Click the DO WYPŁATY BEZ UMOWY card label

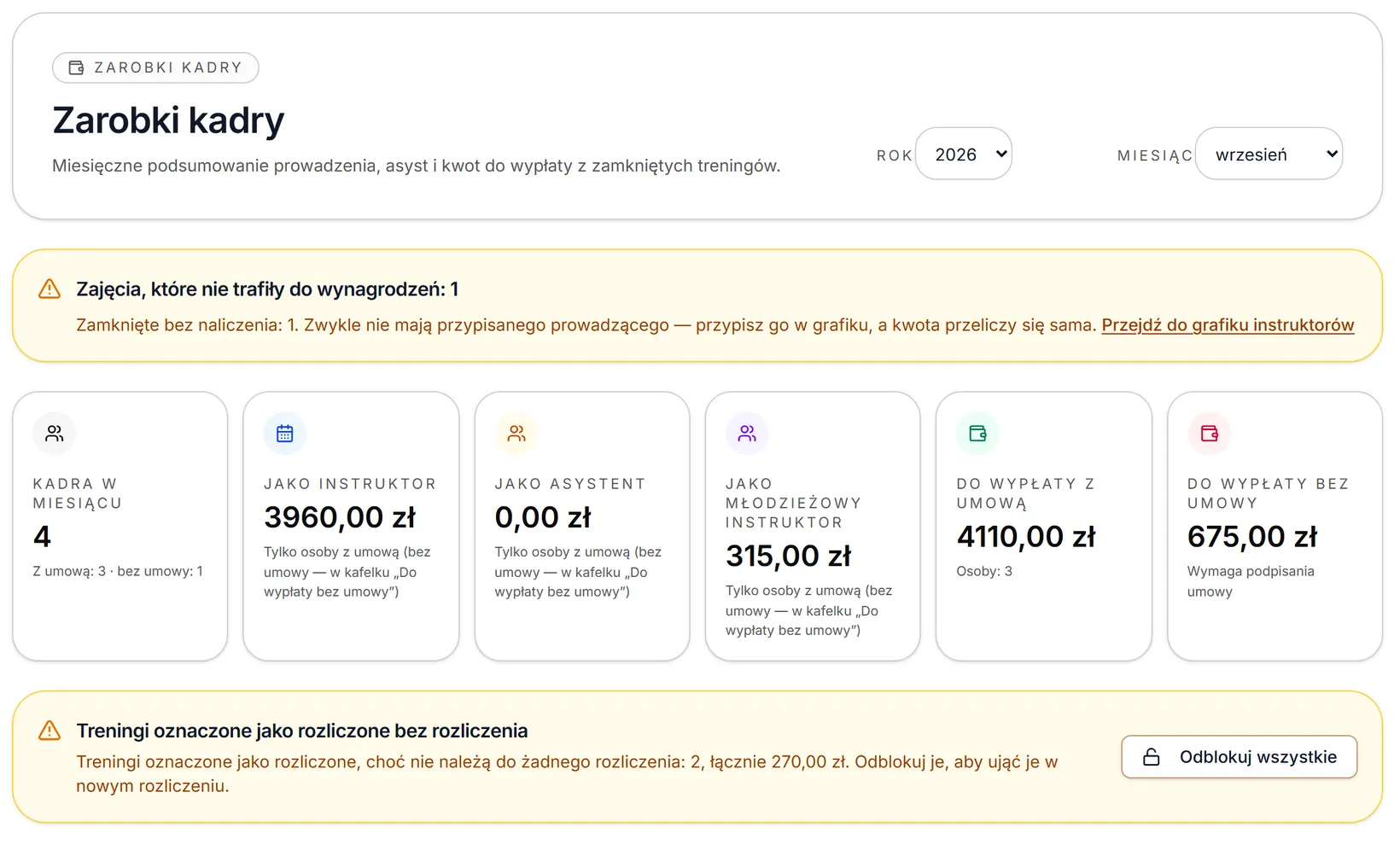1269,493
